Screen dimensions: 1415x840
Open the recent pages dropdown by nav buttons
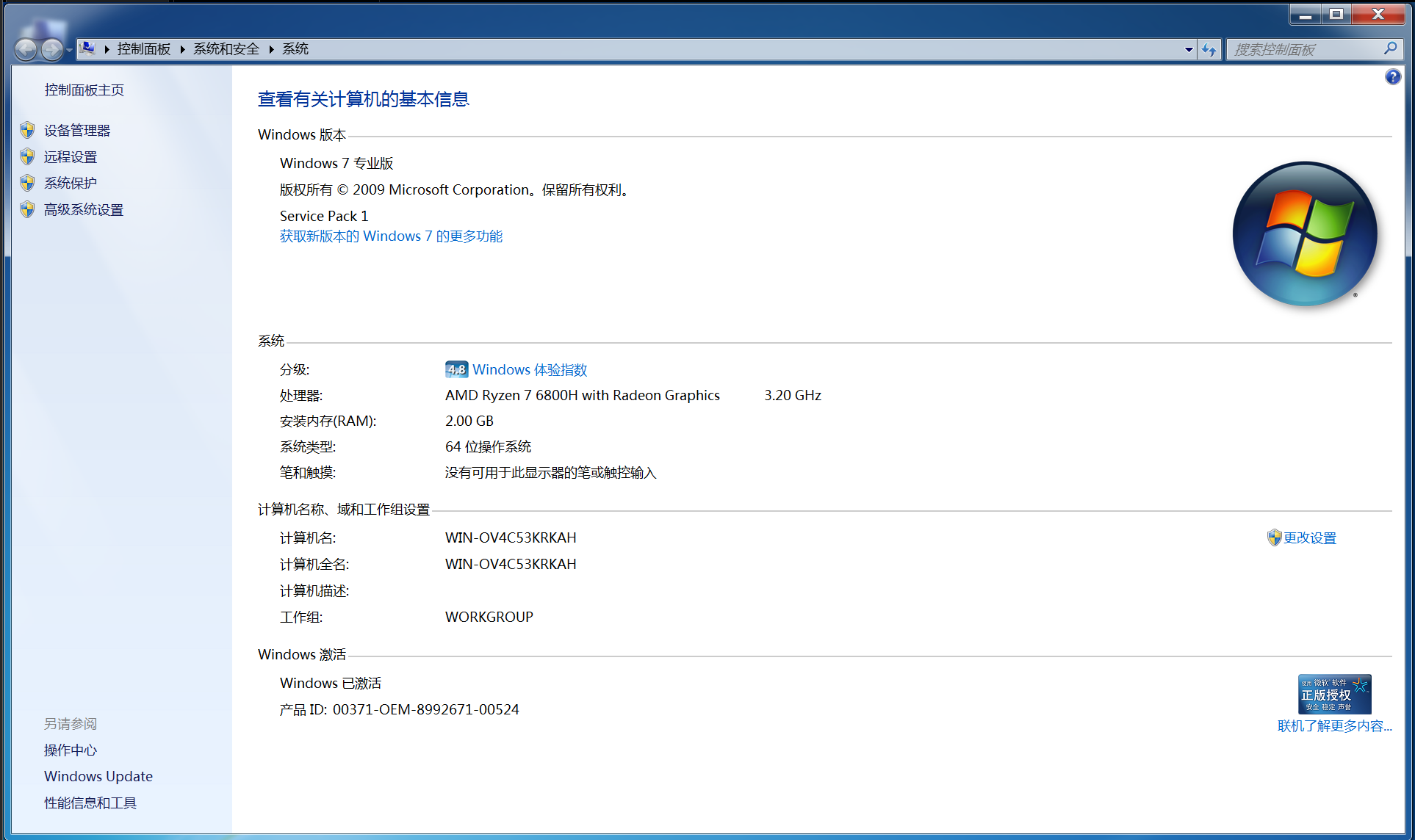69,50
